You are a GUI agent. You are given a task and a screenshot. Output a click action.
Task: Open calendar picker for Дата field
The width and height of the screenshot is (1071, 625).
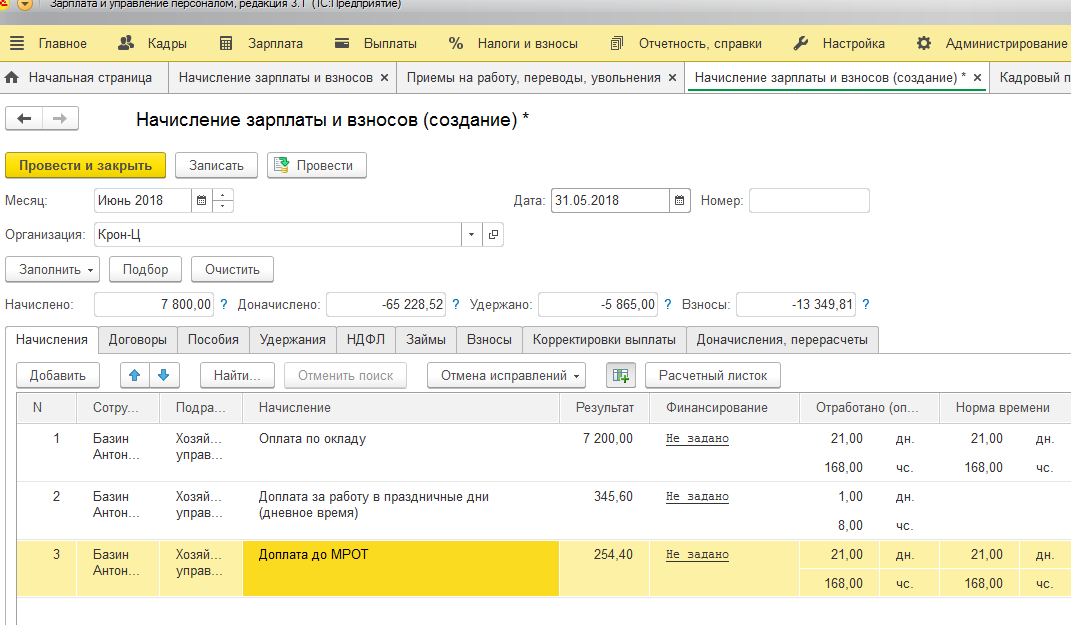tap(680, 201)
